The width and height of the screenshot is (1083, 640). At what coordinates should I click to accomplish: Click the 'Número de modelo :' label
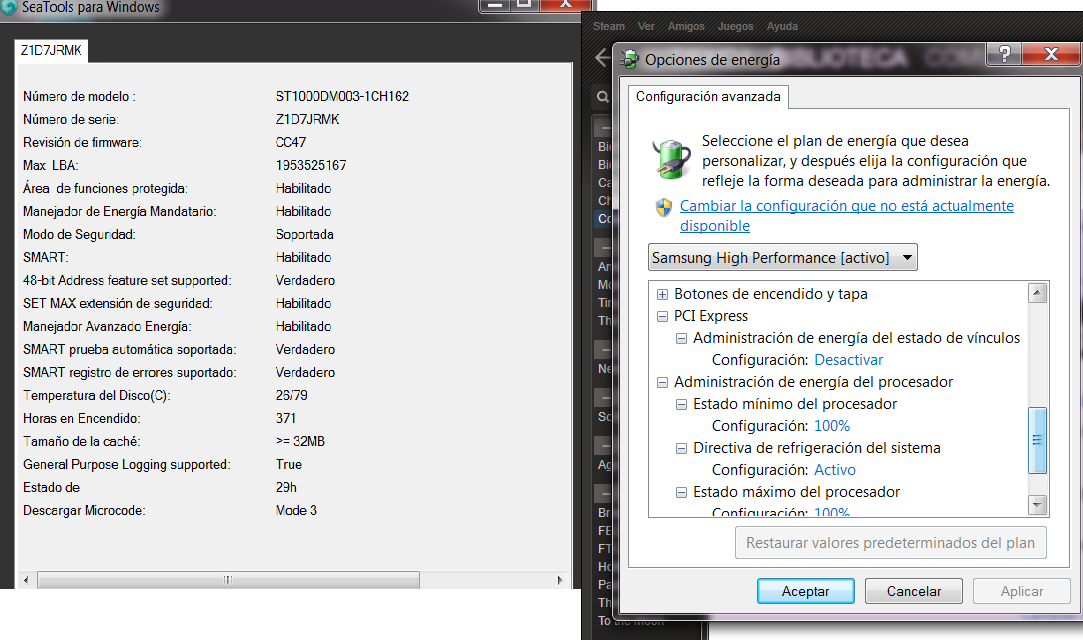click(79, 97)
